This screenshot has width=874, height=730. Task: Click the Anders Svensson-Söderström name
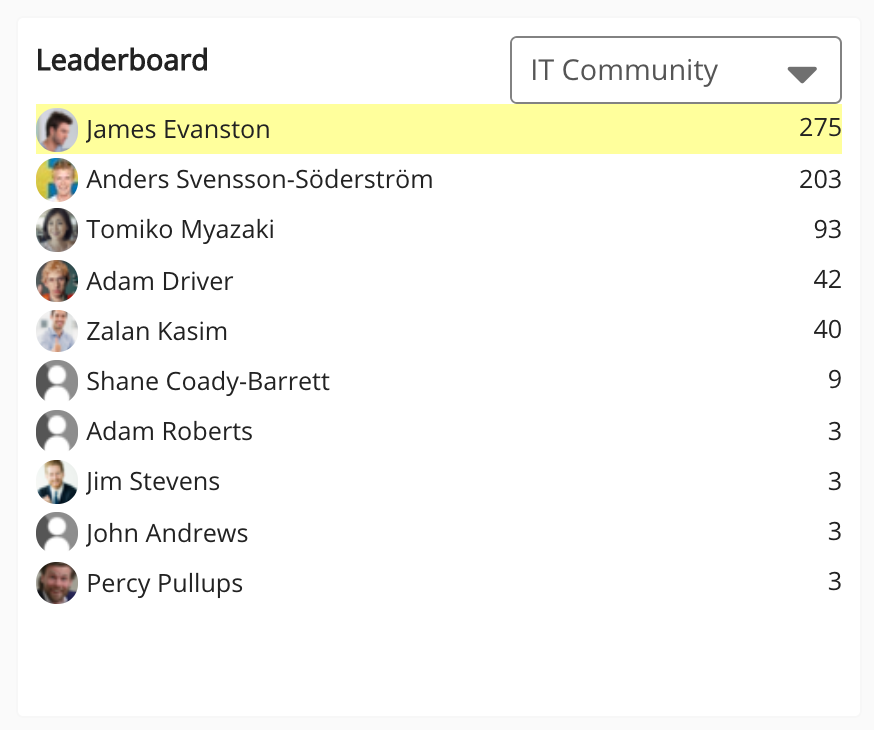tap(260, 180)
